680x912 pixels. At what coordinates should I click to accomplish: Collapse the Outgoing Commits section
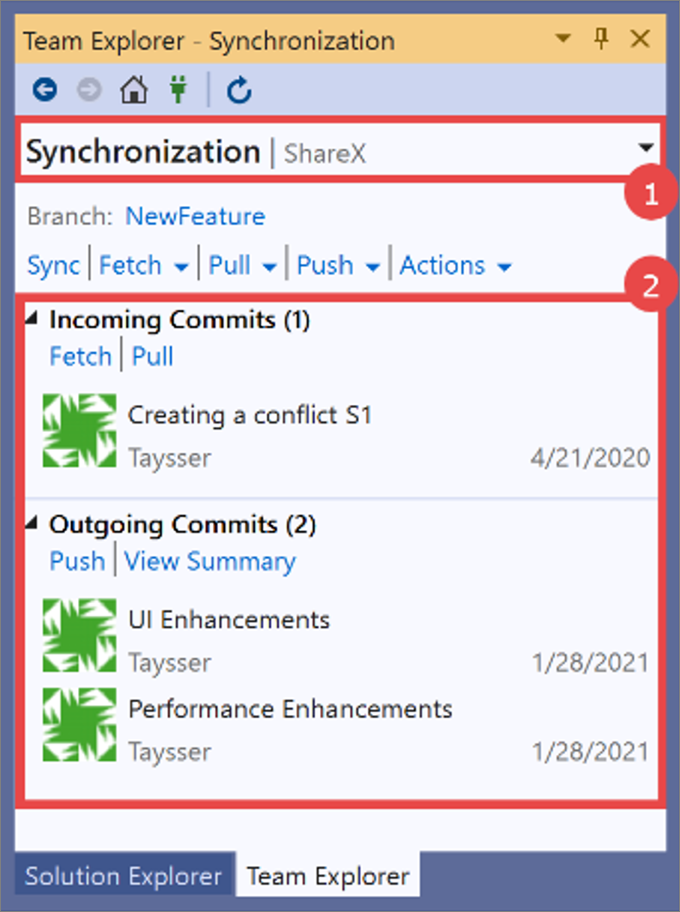(x=31, y=522)
